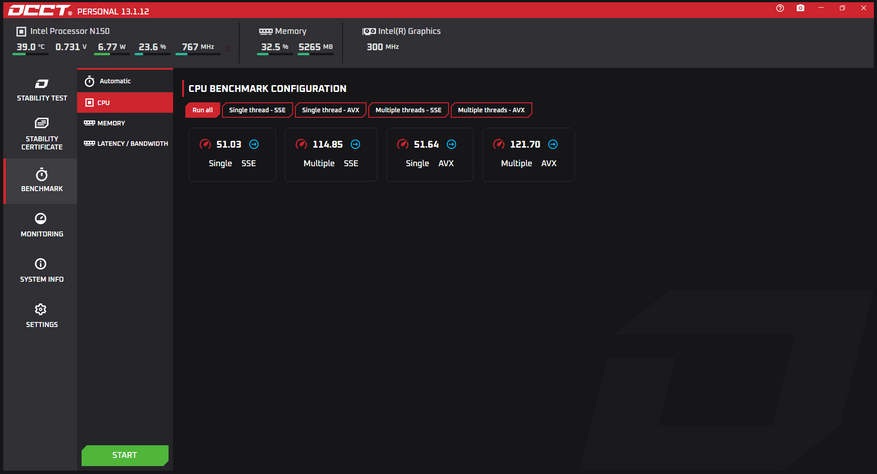Image resolution: width=877 pixels, height=474 pixels.
Task: Click the CPU temperature 39.0 °C reading
Action: click(30, 47)
